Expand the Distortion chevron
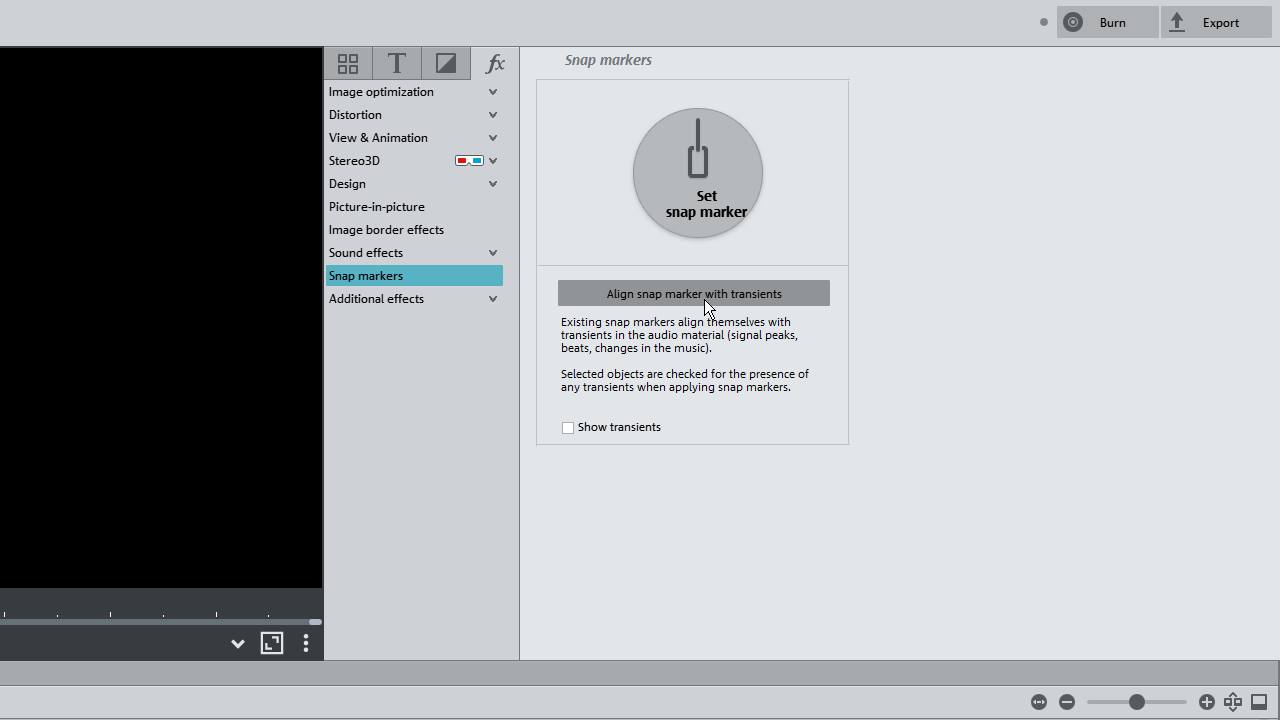This screenshot has width=1280, height=720. (x=493, y=115)
